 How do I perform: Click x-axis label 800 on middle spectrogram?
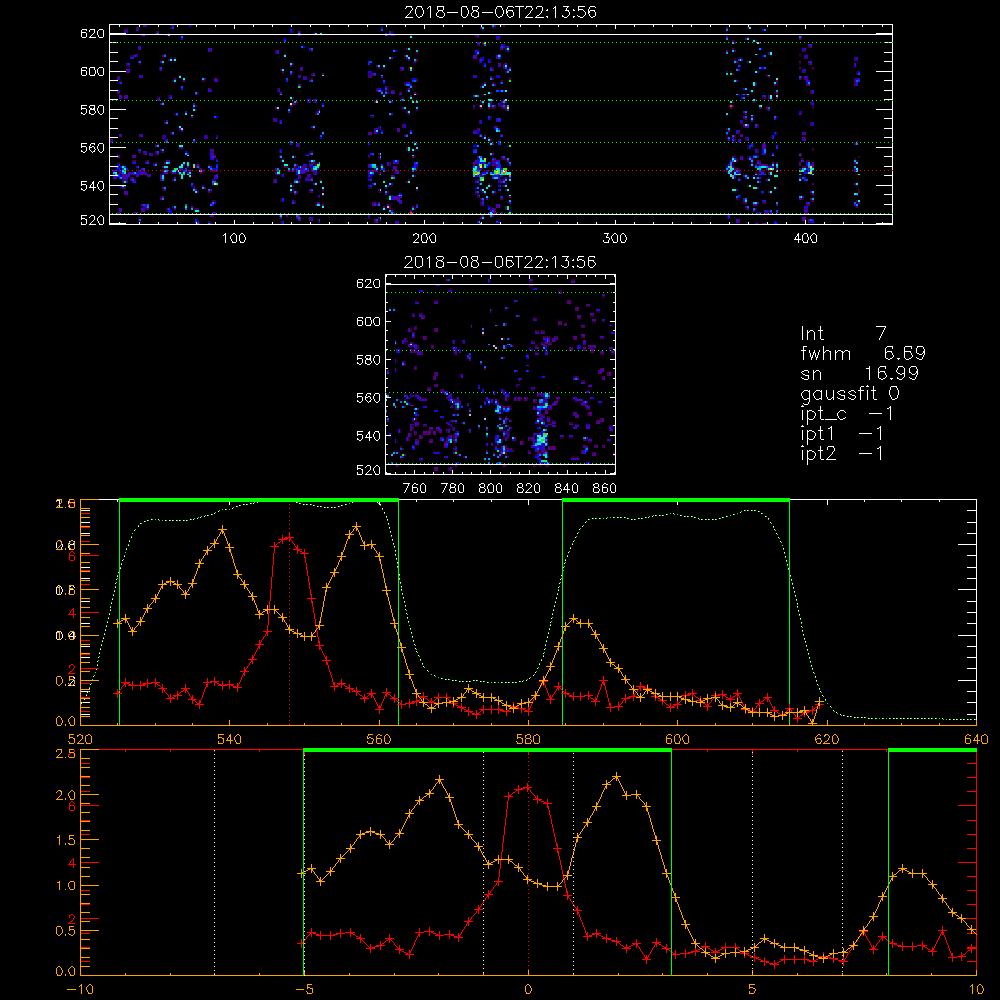pos(490,489)
